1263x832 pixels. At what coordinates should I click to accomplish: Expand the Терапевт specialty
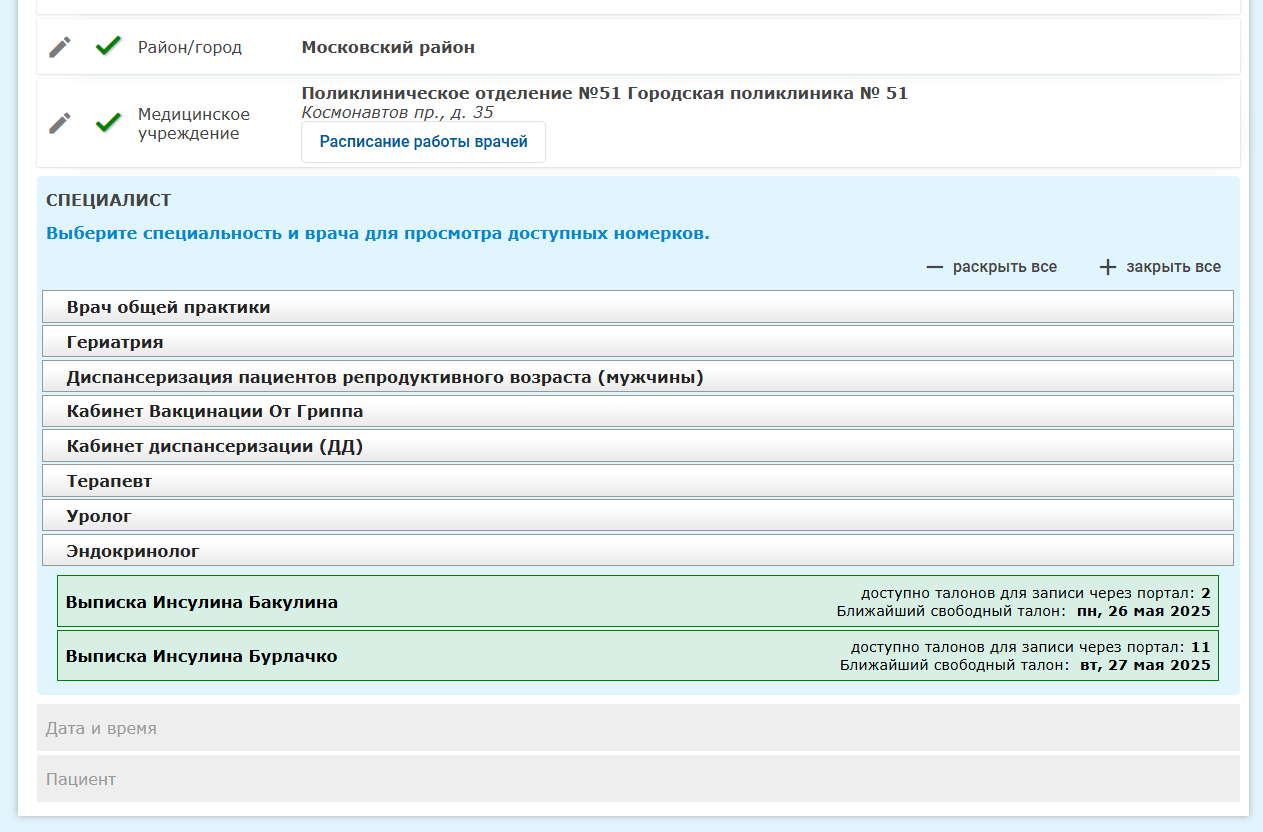pos(637,481)
